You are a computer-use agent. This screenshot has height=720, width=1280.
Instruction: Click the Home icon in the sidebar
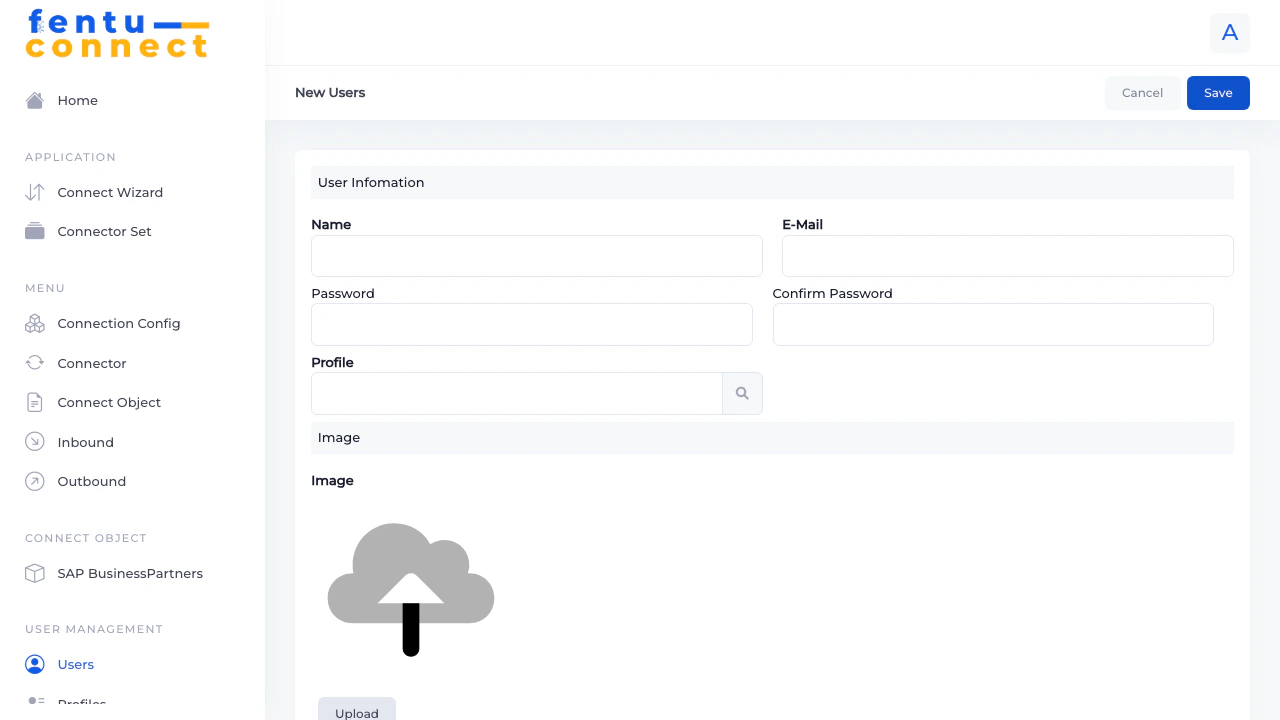34,100
